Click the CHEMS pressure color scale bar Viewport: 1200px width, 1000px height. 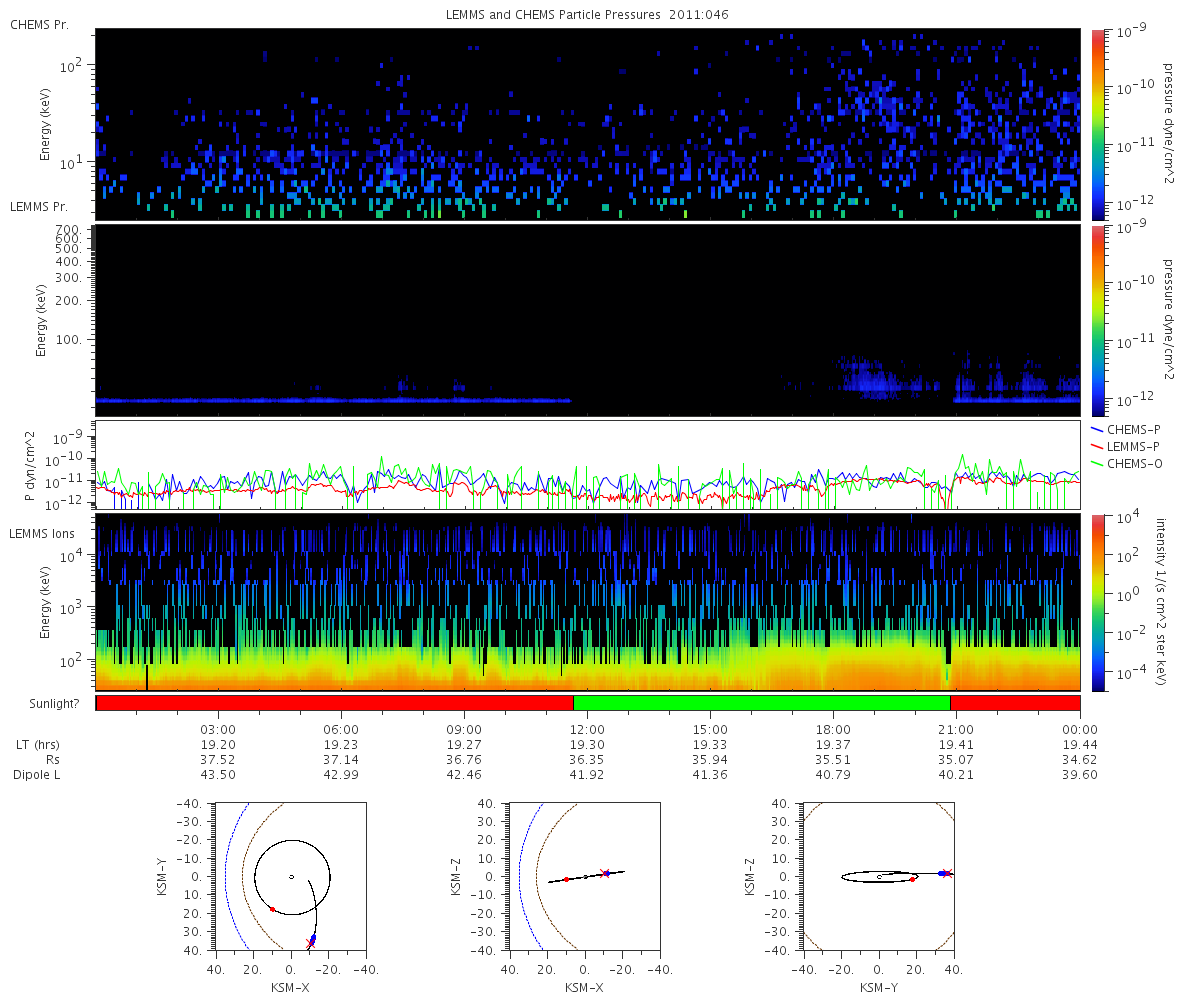pyautogui.click(x=1097, y=124)
